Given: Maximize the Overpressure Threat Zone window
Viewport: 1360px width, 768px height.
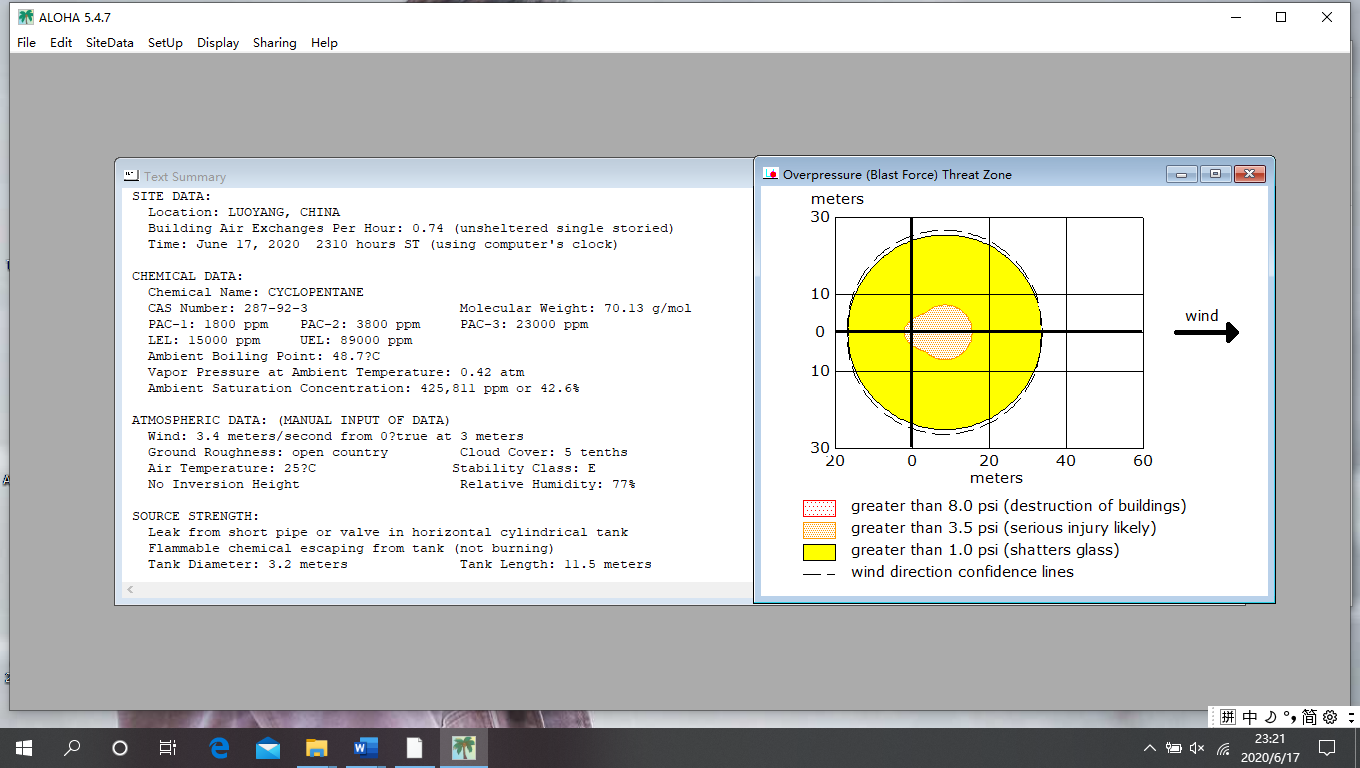Looking at the screenshot, I should [x=1215, y=174].
